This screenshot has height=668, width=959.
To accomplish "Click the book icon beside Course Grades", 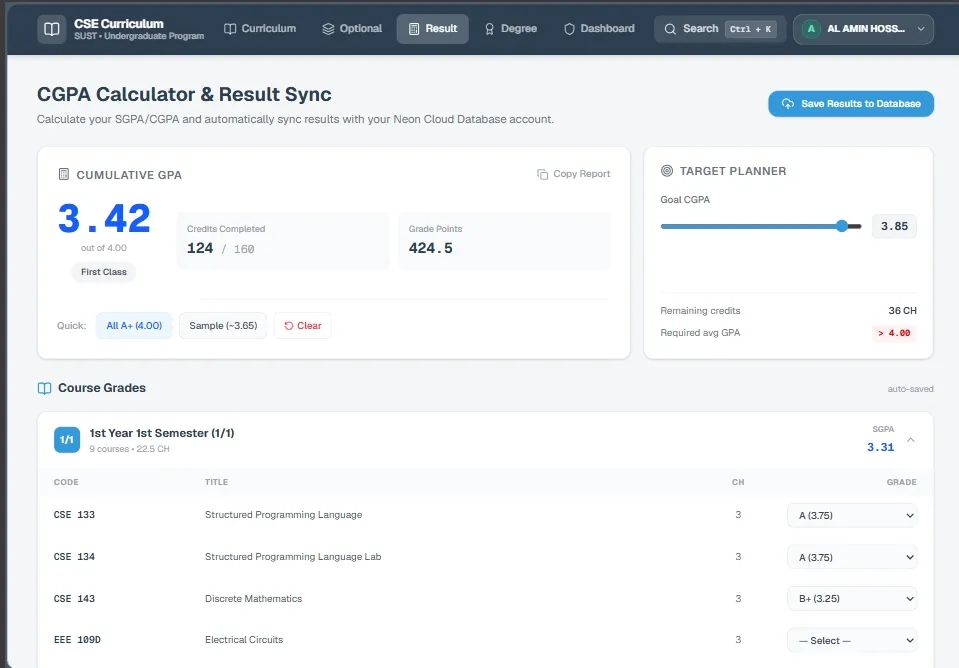I will 45,388.
